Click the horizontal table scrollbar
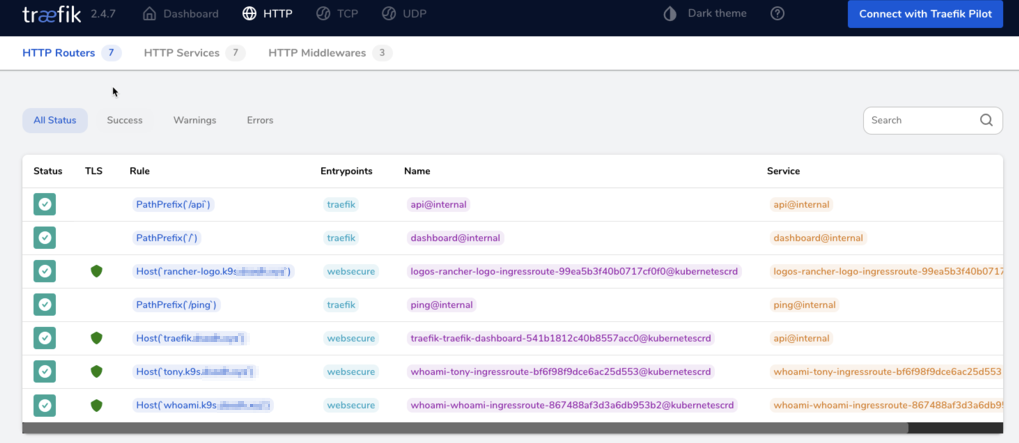This screenshot has height=443, width=1019. pyautogui.click(x=465, y=428)
